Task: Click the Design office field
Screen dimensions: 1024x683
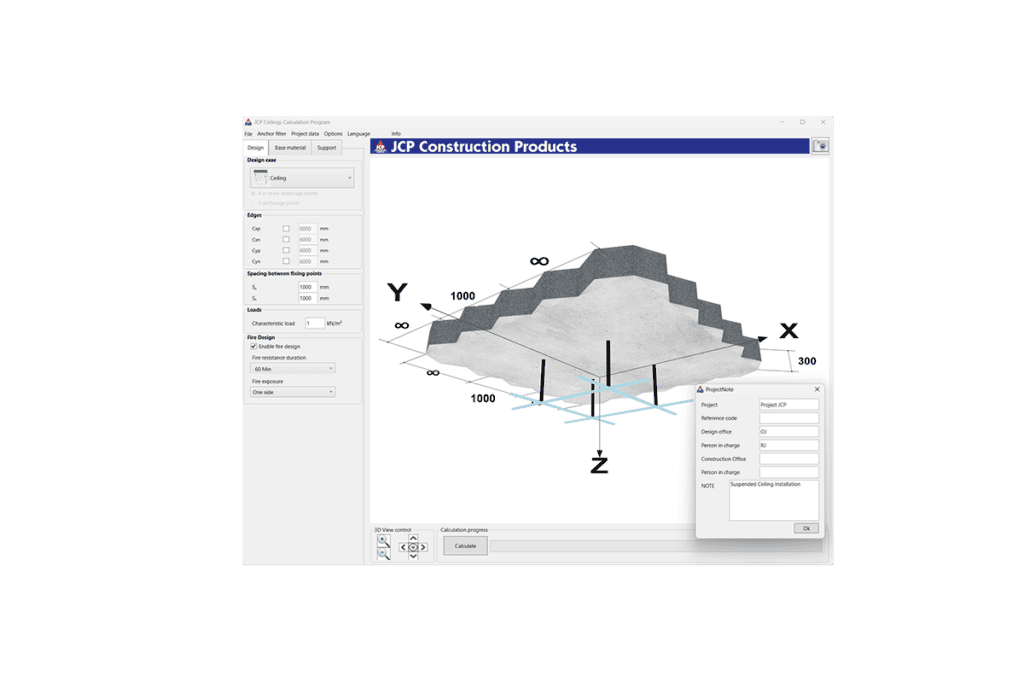Action: point(788,432)
